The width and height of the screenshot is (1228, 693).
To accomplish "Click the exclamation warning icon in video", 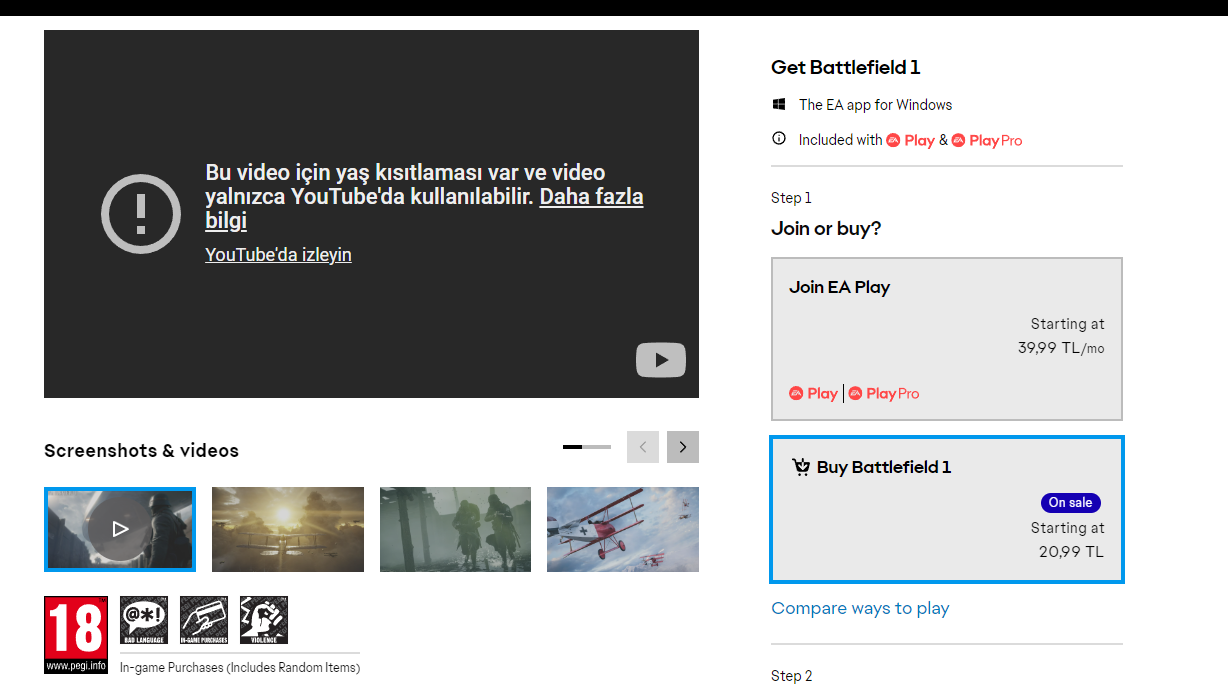I will click(141, 213).
